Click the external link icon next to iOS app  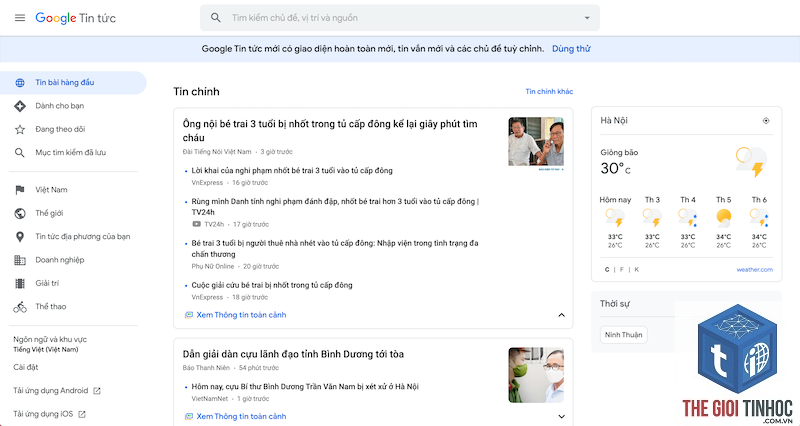pos(82,415)
